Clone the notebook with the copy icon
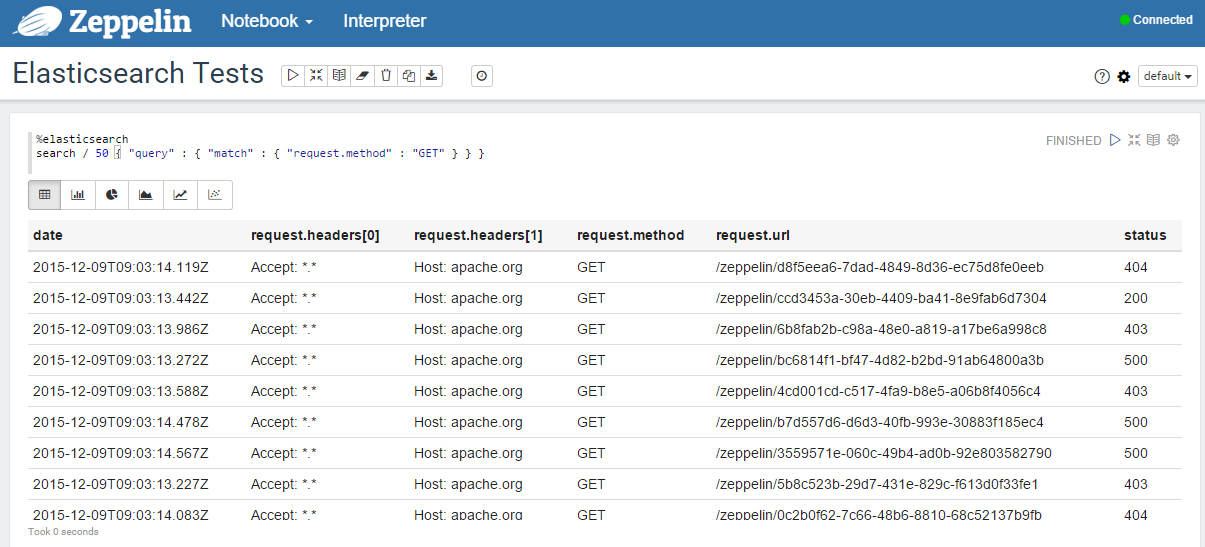Screen dimensions: 1205x547 tap(408, 76)
